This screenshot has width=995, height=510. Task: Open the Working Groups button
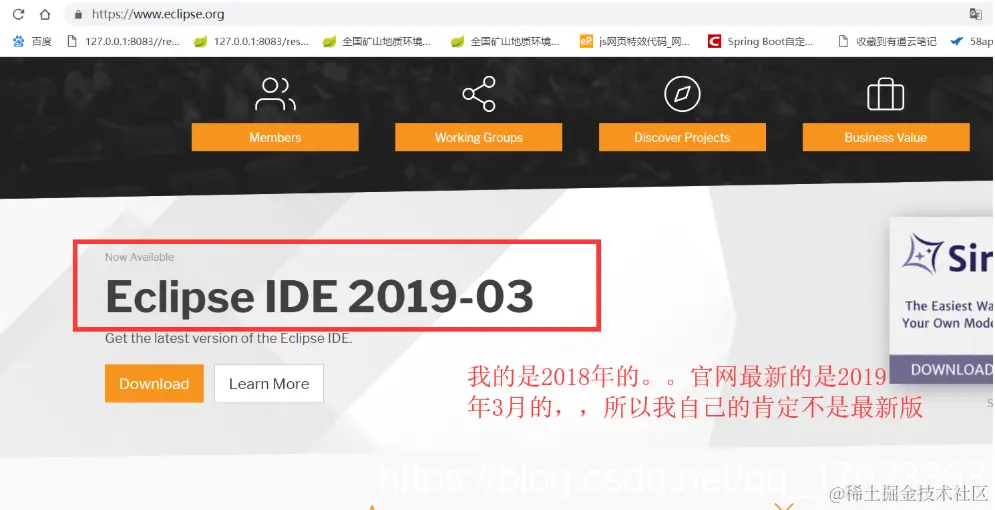(478, 137)
